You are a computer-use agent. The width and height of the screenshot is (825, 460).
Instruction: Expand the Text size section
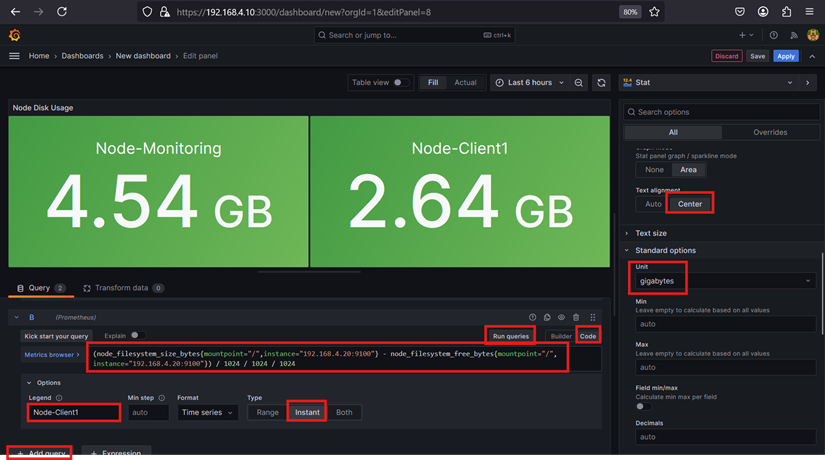coord(651,233)
